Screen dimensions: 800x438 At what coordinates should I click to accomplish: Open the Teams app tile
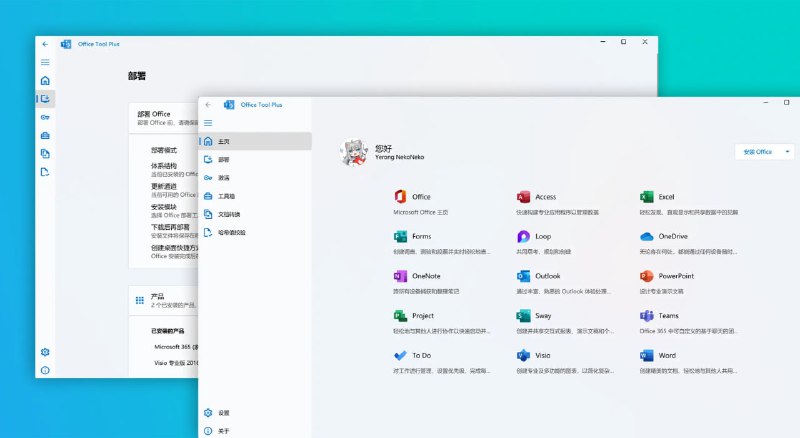(x=647, y=315)
